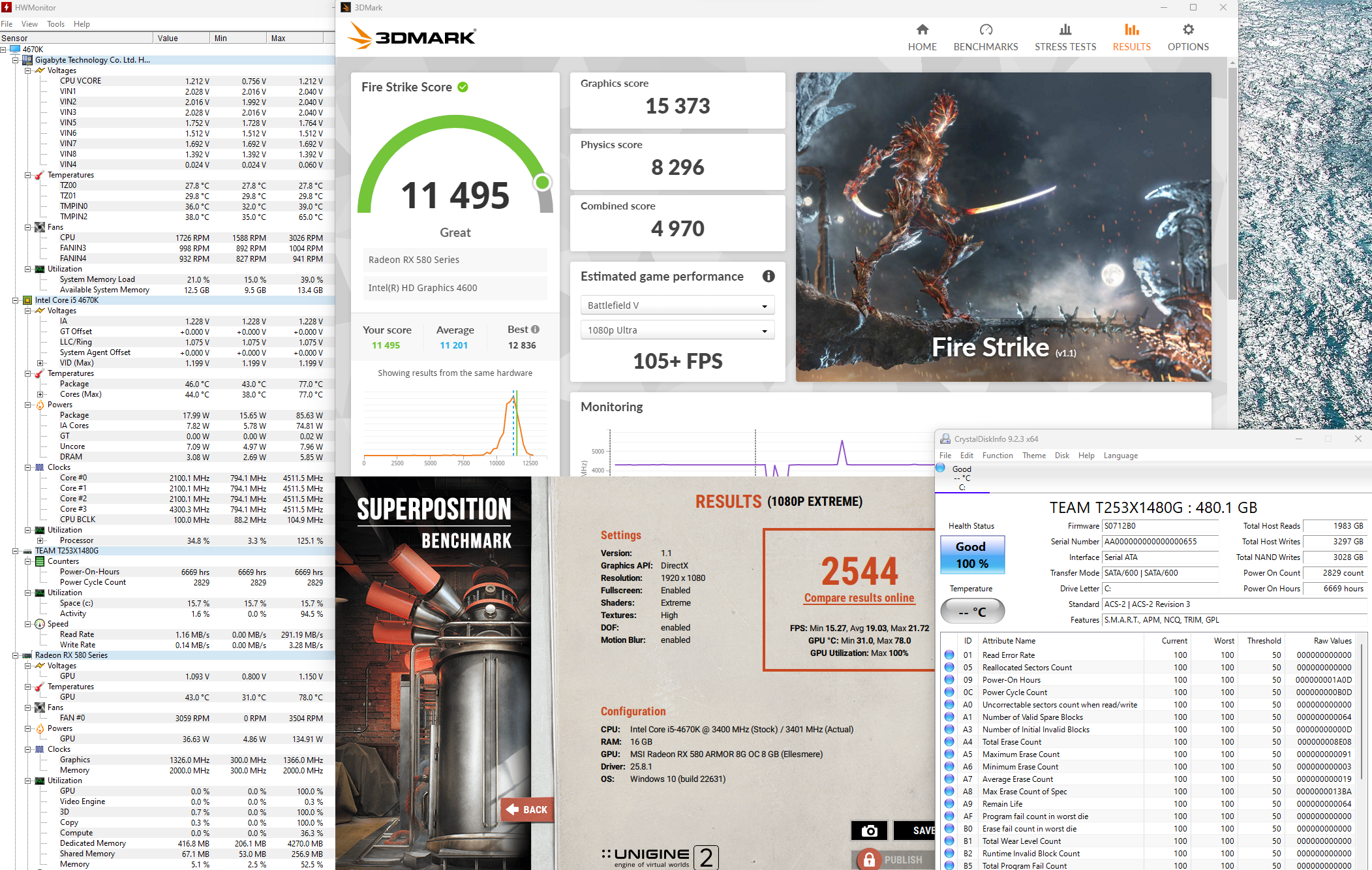Click the Good disk C: status icon
Image resolution: width=1372 pixels, height=870 pixels.
pos(941,468)
